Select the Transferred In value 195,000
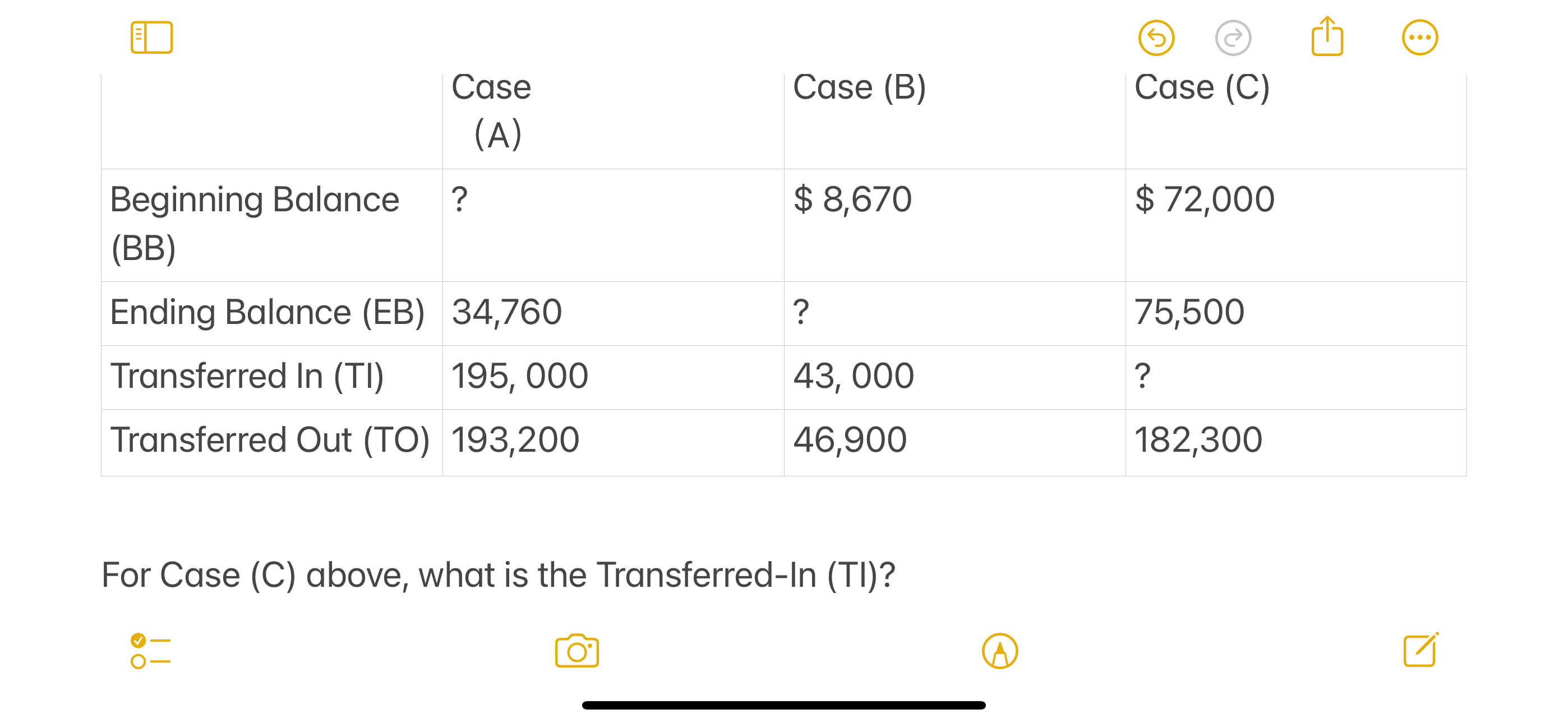This screenshot has height=723, width=1568. click(x=519, y=375)
